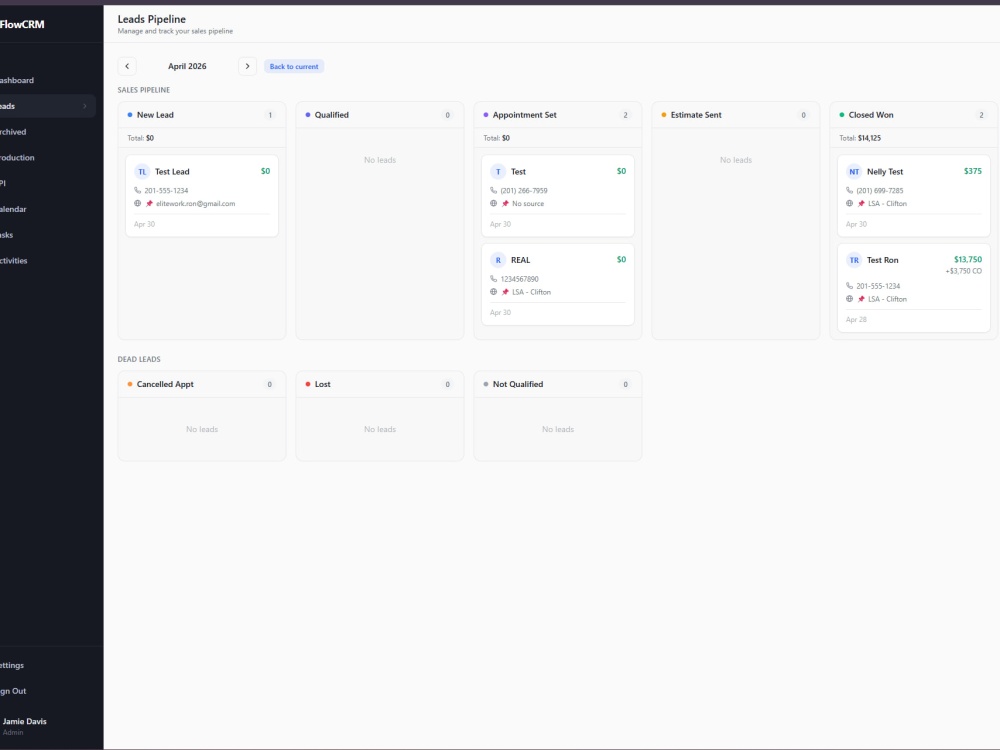1000x750 pixels.
Task: Click the April 2026 month label
Action: 187,66
